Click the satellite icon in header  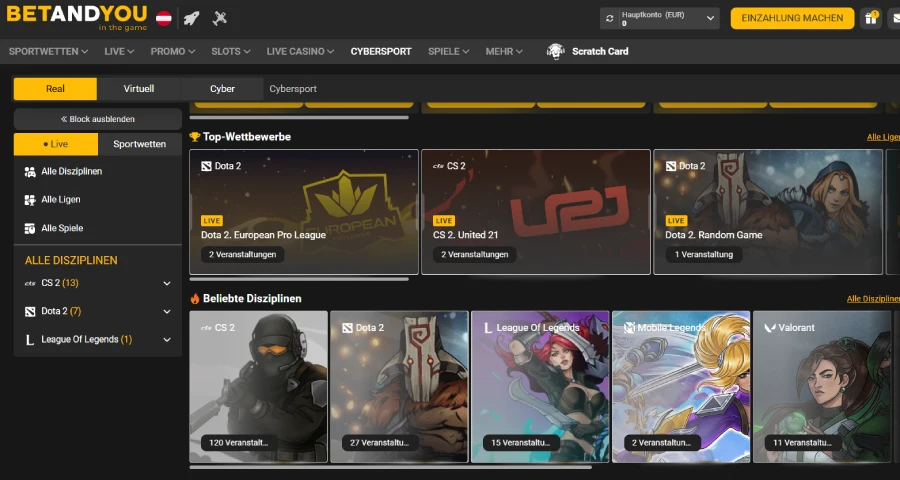tap(219, 18)
